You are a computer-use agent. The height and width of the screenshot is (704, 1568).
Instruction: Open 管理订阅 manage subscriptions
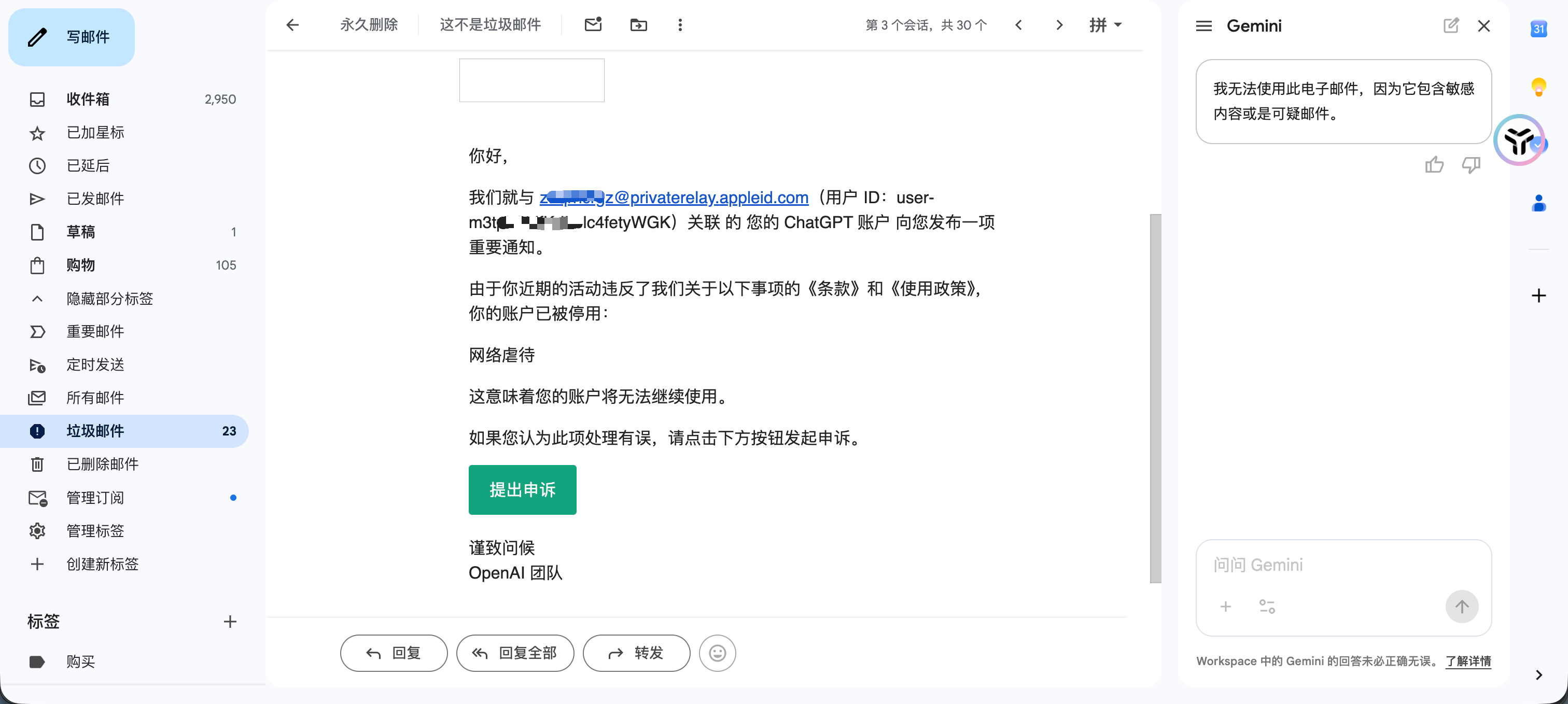click(x=124, y=498)
